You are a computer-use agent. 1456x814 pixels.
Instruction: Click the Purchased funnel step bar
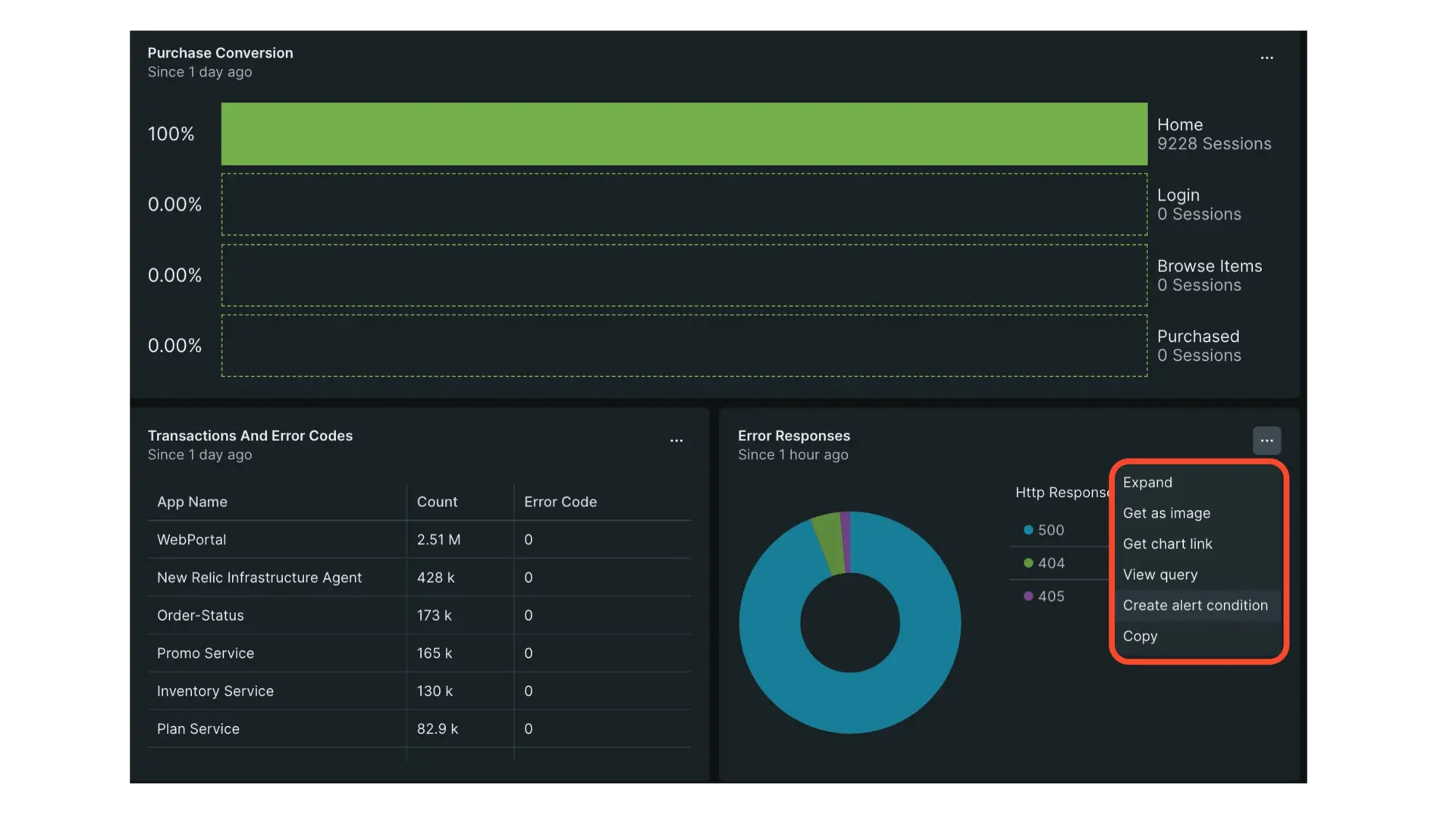682,345
